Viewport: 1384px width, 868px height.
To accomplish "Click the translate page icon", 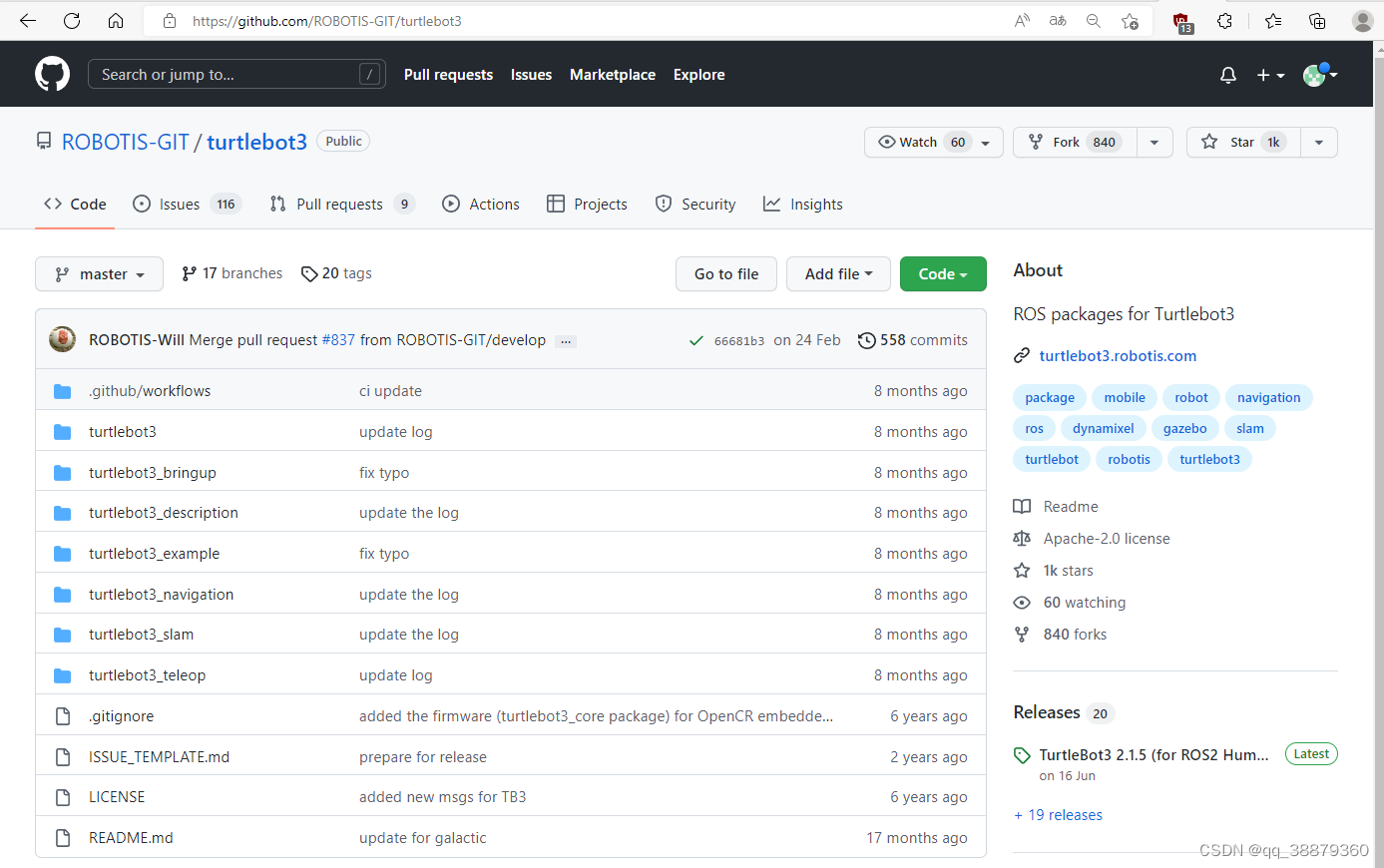I will pyautogui.click(x=1058, y=21).
